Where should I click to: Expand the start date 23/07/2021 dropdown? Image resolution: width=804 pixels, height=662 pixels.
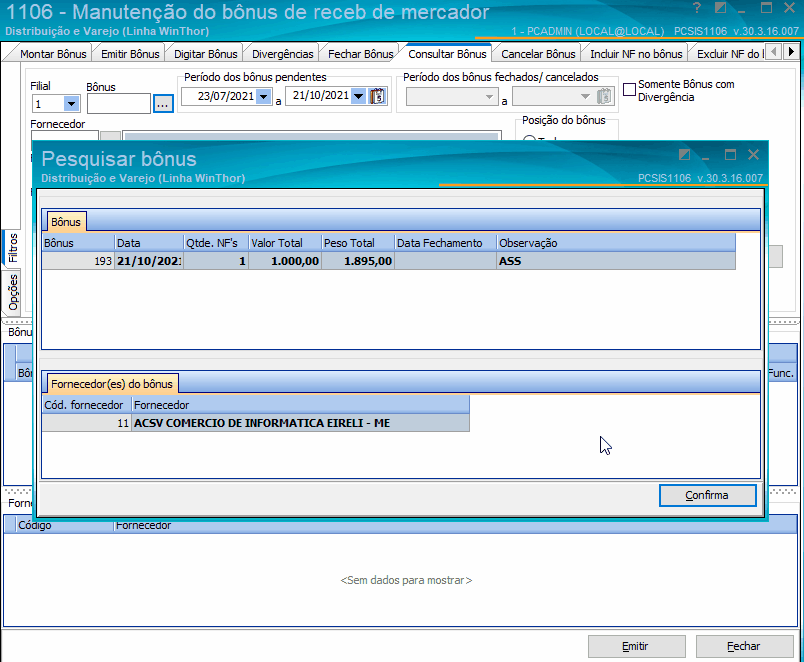pos(264,96)
